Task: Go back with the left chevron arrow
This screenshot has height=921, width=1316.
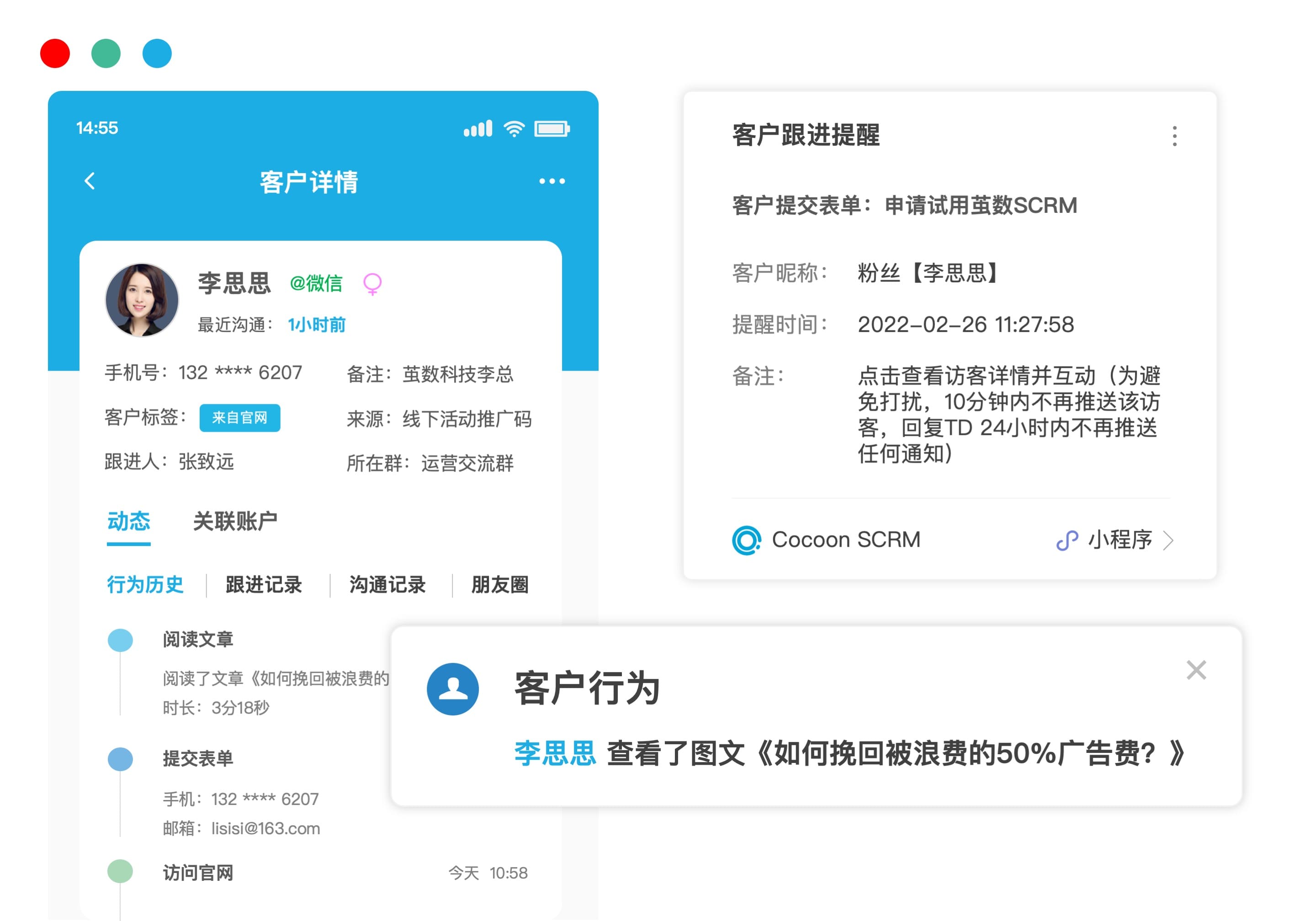Action: coord(90,181)
